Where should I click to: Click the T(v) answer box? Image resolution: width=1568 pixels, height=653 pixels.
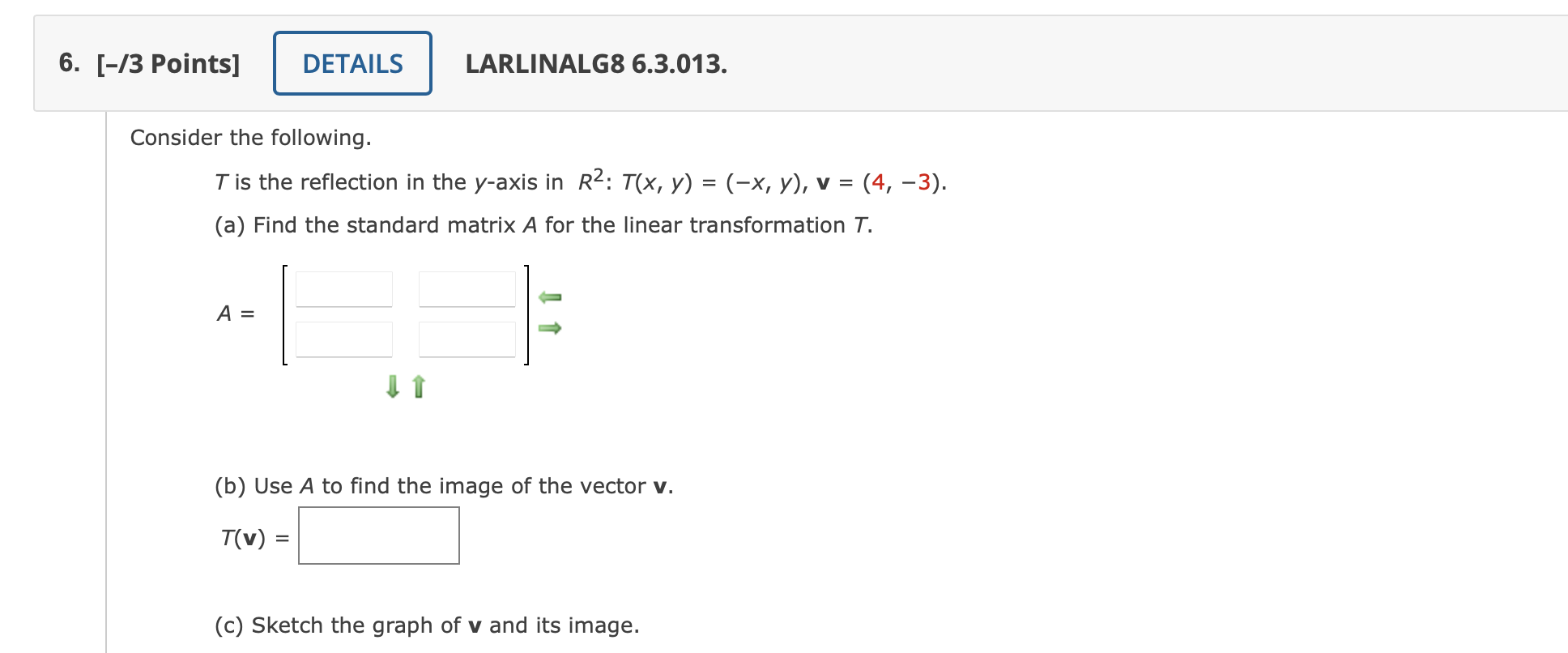tap(377, 535)
